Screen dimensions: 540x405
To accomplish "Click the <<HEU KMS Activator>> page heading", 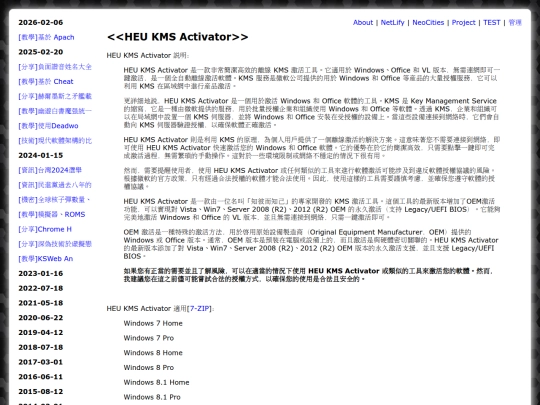I will [x=177, y=37].
